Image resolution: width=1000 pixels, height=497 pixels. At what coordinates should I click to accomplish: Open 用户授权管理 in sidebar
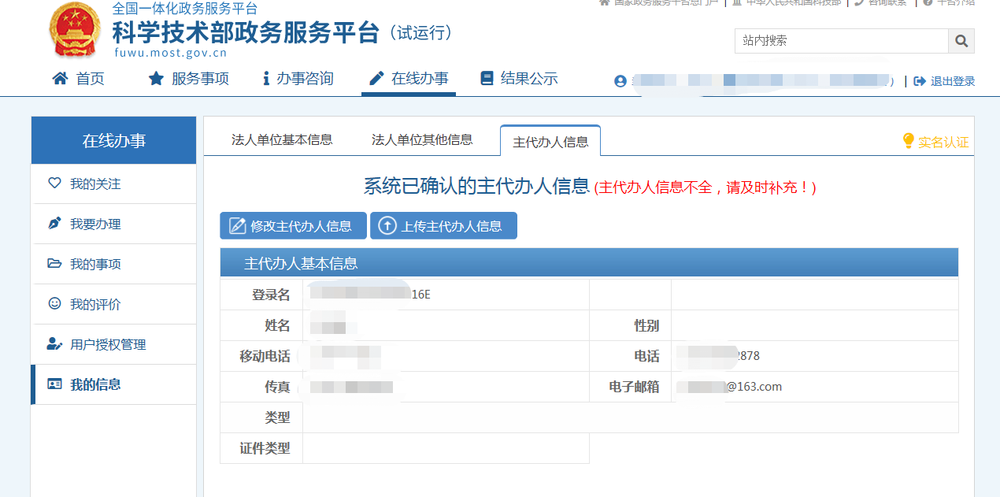[107, 344]
